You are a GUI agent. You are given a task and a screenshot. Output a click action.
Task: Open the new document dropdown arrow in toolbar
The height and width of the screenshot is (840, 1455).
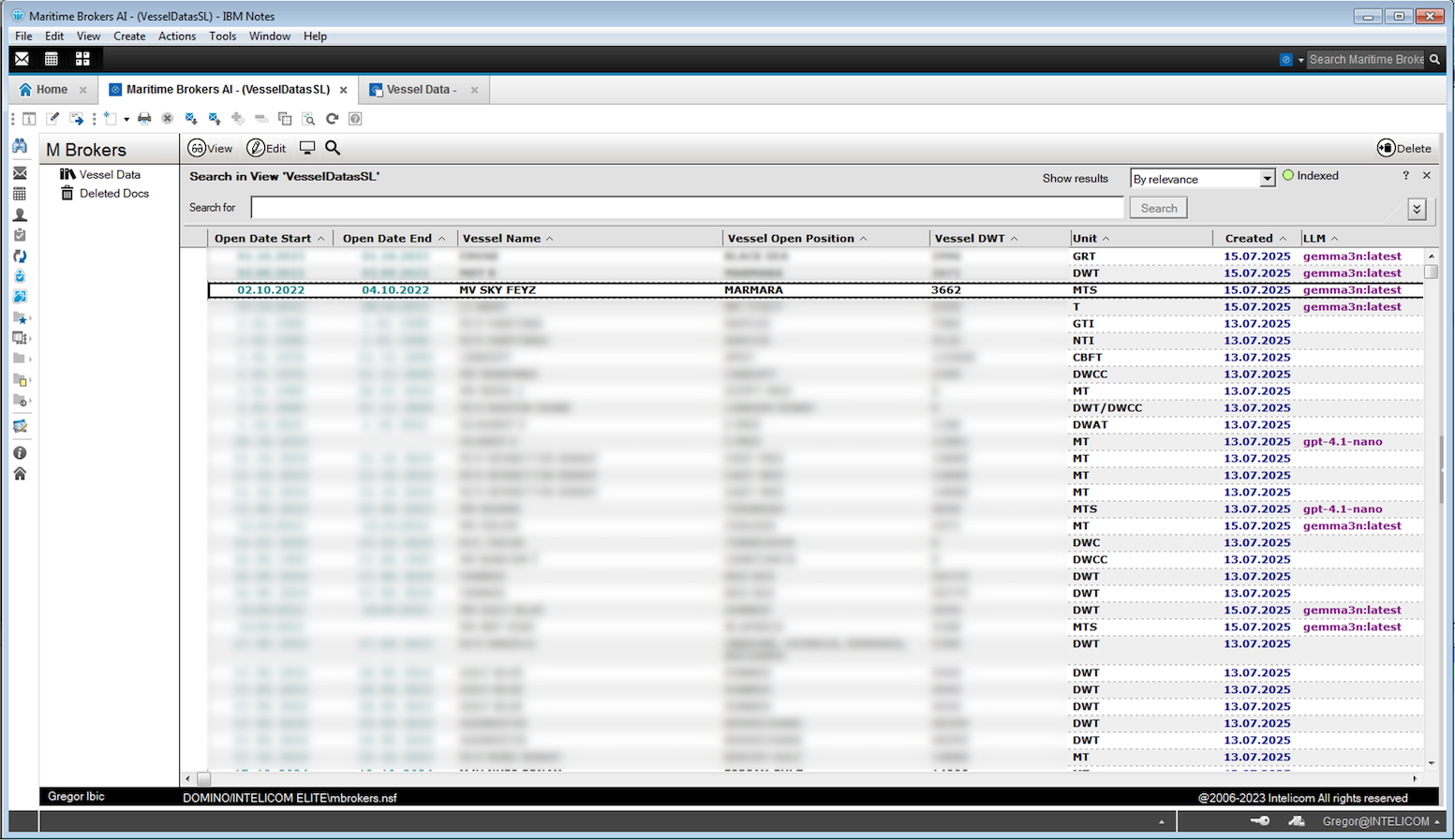[x=126, y=120]
